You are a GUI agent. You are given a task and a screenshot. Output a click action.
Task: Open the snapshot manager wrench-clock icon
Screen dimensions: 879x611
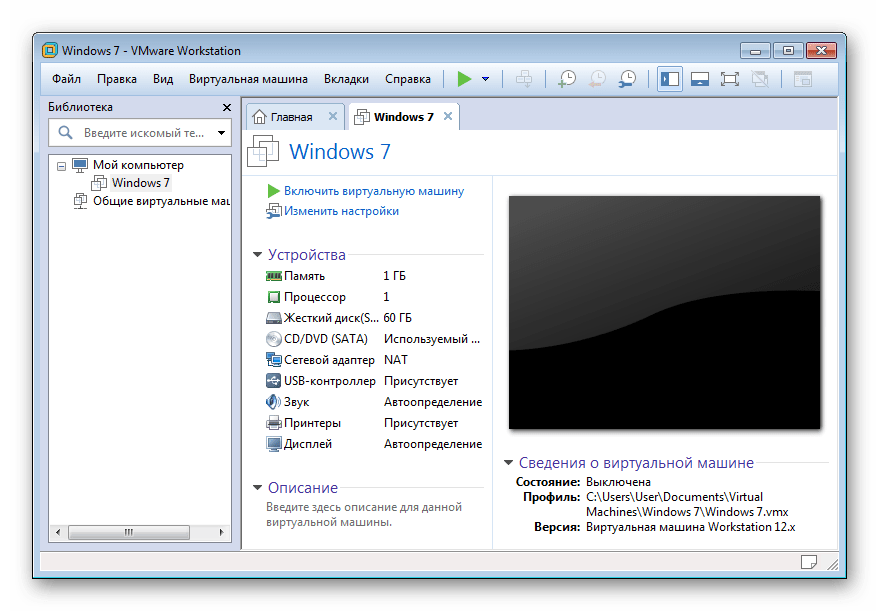point(627,79)
